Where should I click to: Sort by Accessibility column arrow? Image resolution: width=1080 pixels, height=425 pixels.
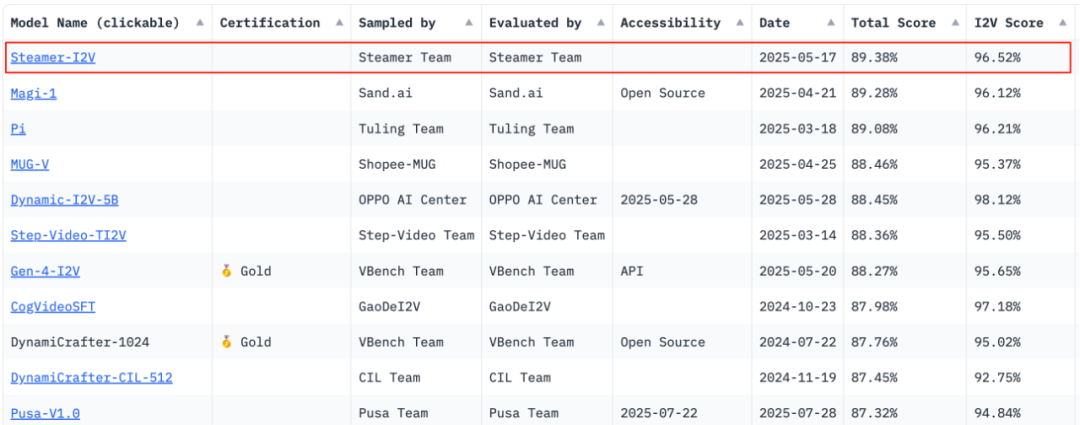(738, 22)
